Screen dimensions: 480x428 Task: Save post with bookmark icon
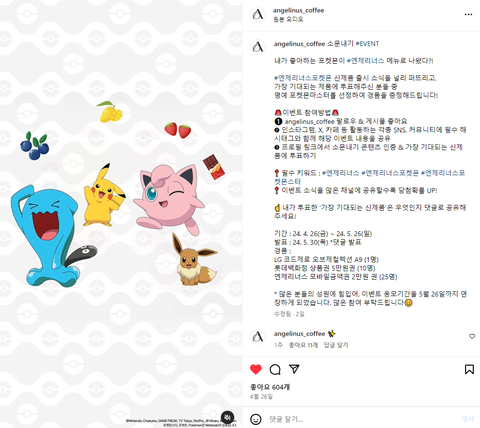click(469, 369)
